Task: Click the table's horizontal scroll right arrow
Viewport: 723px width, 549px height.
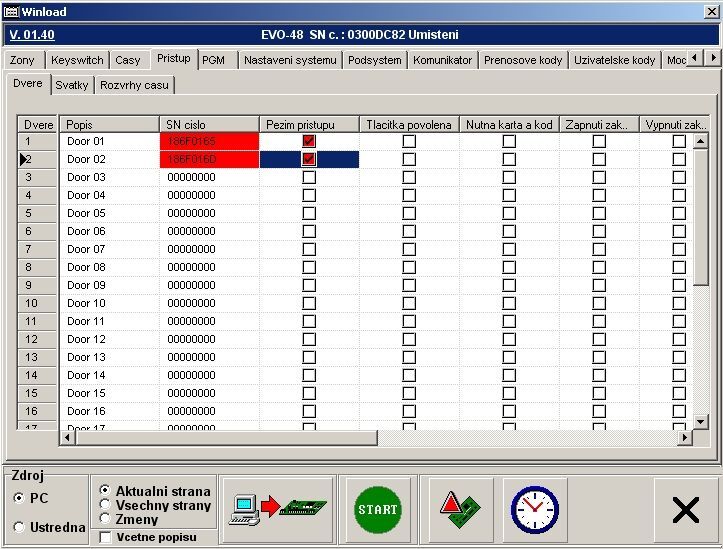Action: pyautogui.click(x=685, y=437)
